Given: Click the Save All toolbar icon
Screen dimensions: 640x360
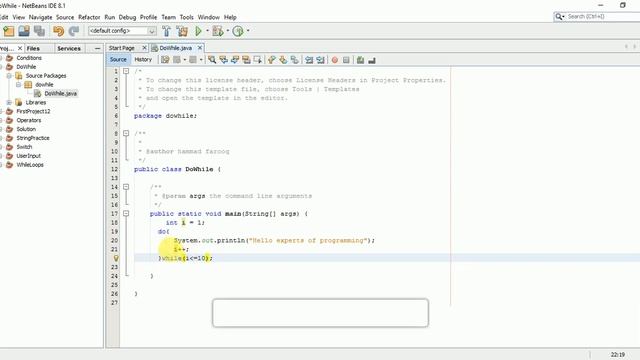Looking at the screenshot, I should tap(40, 31).
